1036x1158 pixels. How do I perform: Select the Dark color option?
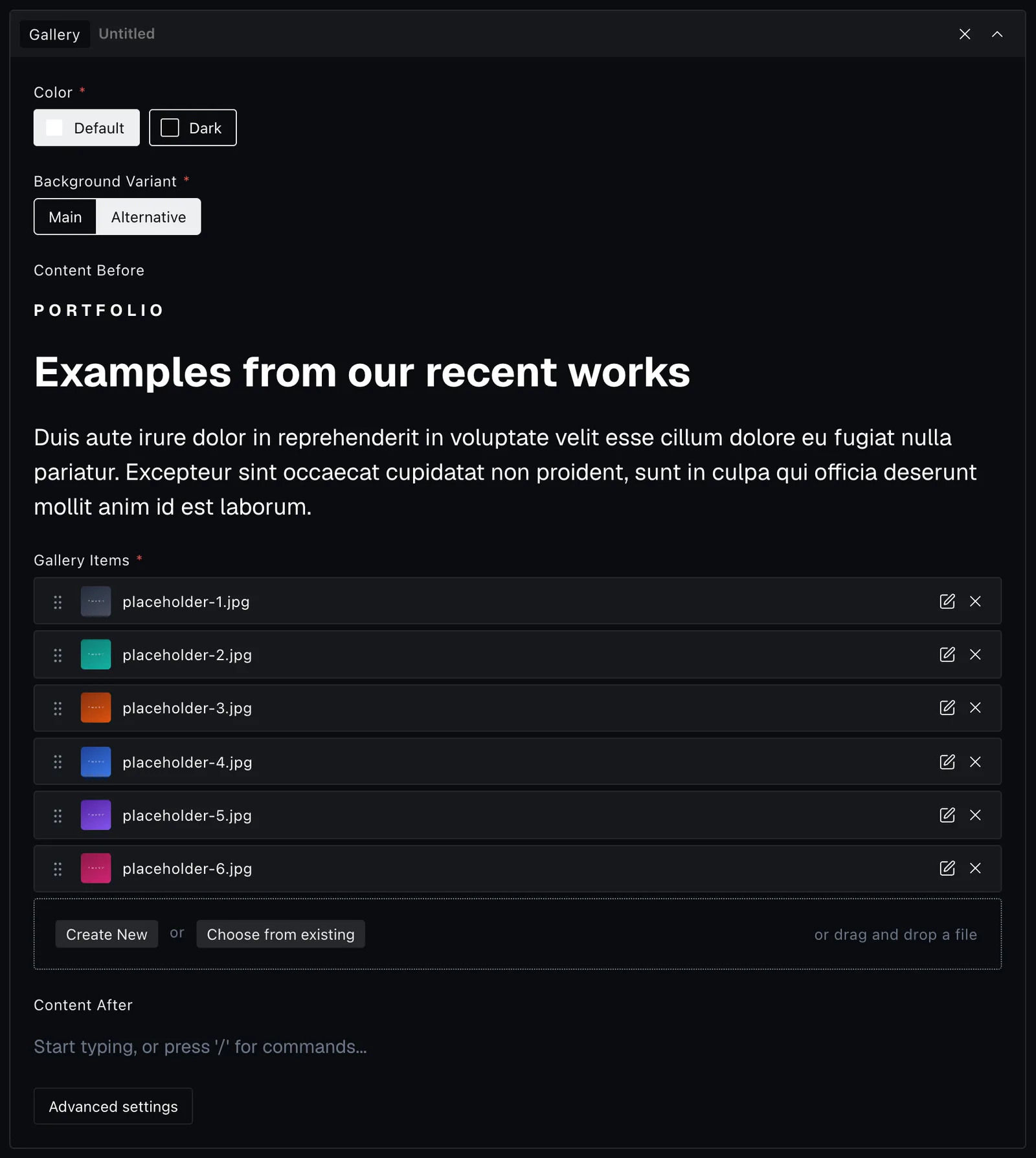(193, 128)
